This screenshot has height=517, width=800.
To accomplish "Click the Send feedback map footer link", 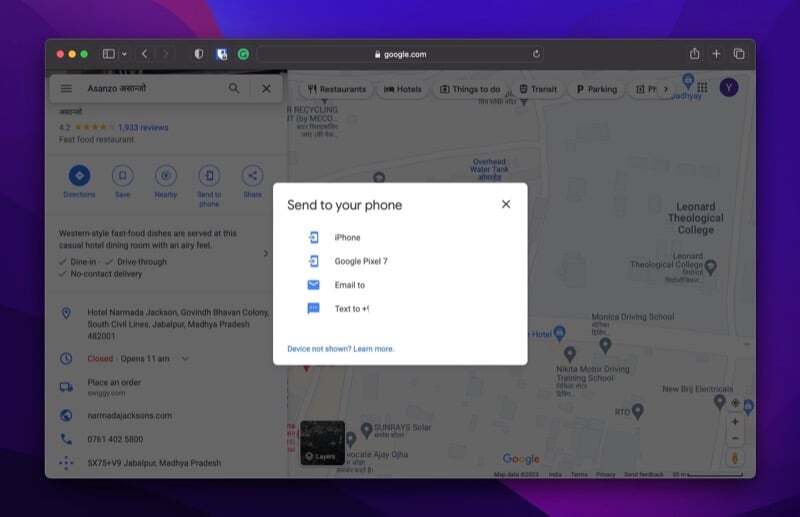I will 643,475.
